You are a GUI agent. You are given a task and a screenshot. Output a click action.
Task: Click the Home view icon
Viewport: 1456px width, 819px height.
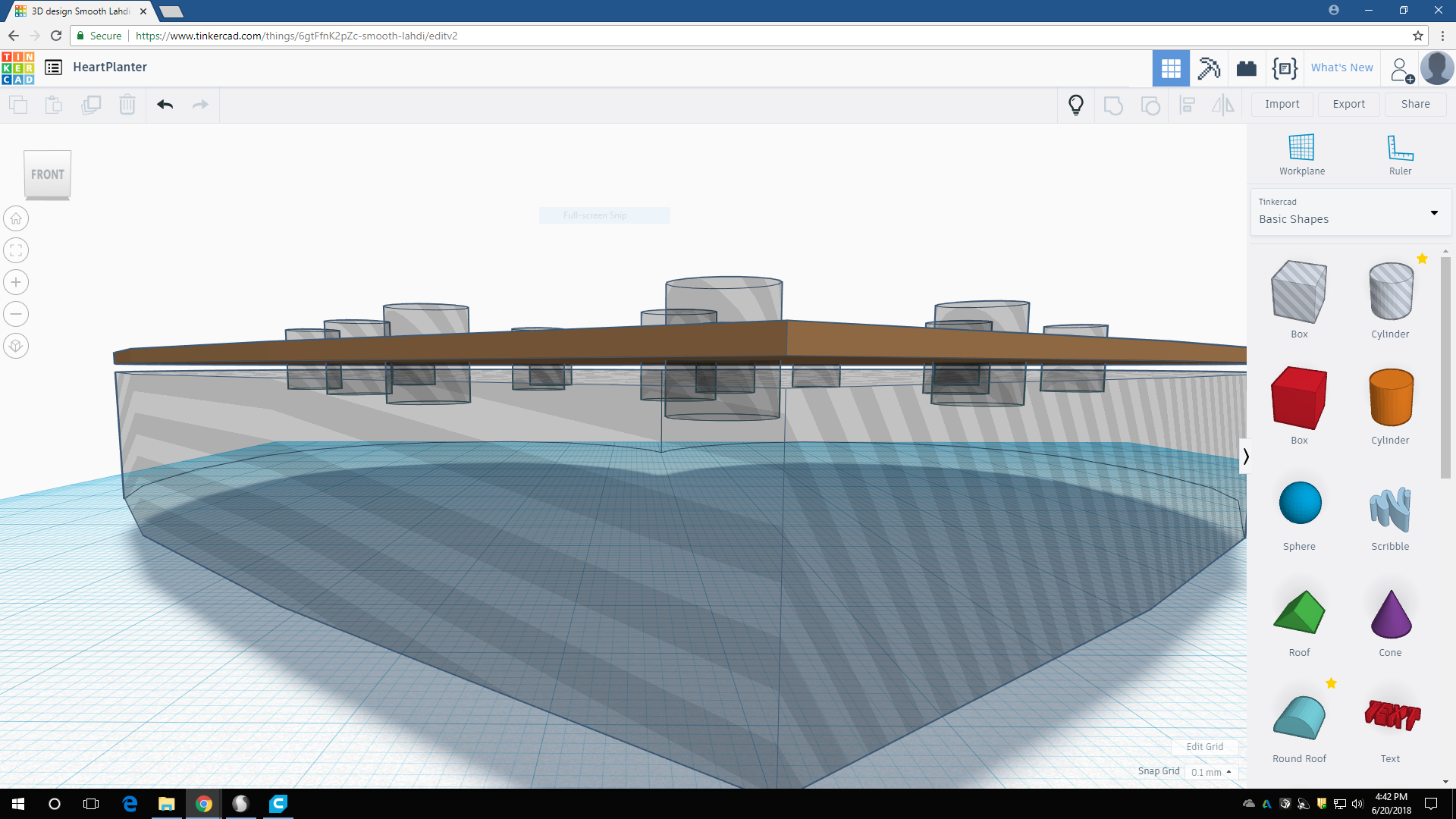point(16,218)
